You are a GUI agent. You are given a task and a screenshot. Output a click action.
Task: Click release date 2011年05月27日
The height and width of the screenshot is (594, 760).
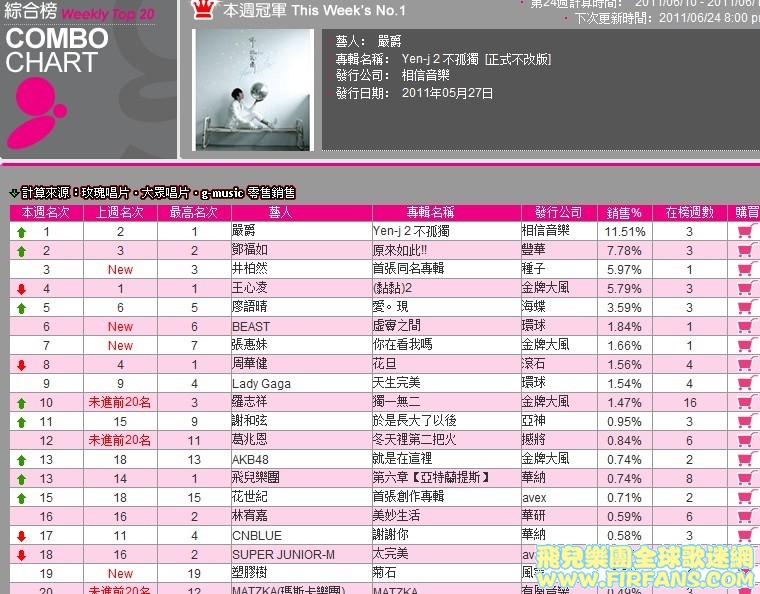tap(447, 93)
